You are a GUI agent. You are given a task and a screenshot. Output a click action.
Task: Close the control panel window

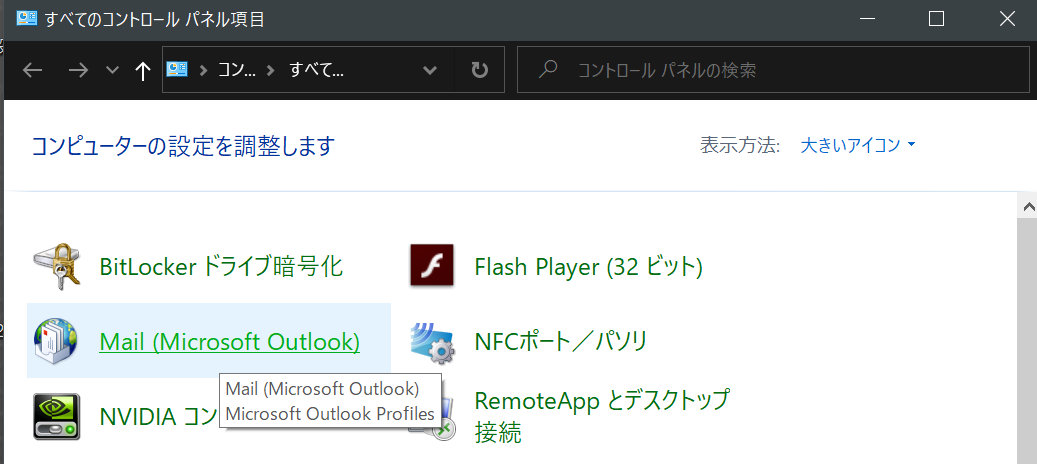[x=1007, y=19]
